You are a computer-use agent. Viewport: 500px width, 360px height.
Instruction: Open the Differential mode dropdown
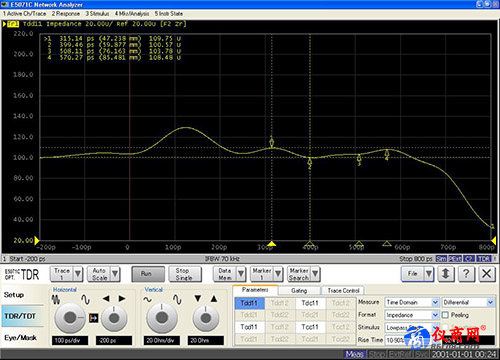[x=490, y=302]
